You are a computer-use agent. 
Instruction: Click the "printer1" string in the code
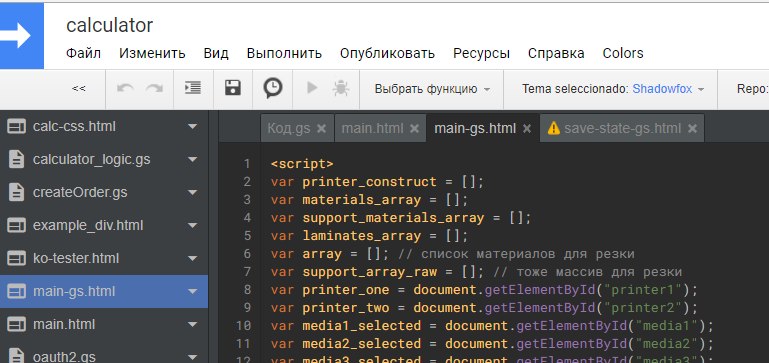[x=643, y=290]
